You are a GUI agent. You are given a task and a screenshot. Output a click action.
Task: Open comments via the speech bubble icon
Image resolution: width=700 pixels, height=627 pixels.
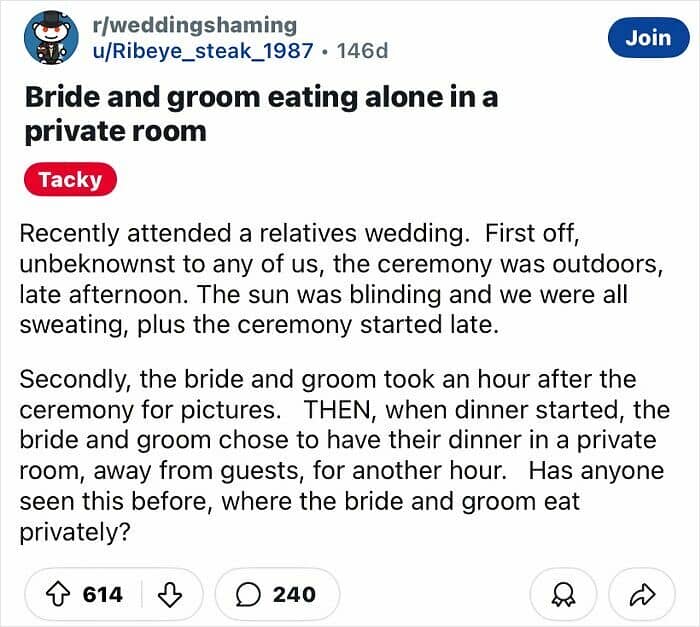[x=249, y=594]
